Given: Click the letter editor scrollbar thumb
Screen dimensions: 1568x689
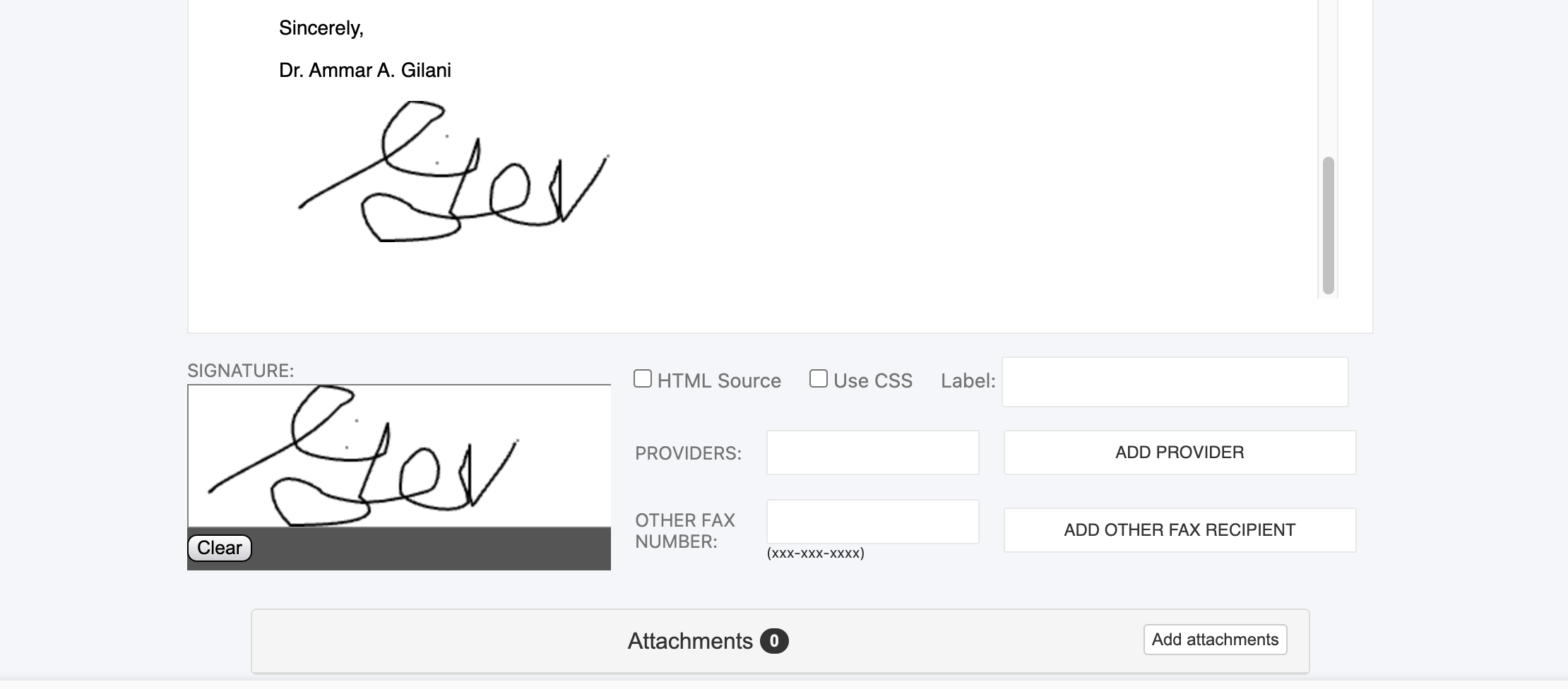Looking at the screenshot, I should point(1329,226).
